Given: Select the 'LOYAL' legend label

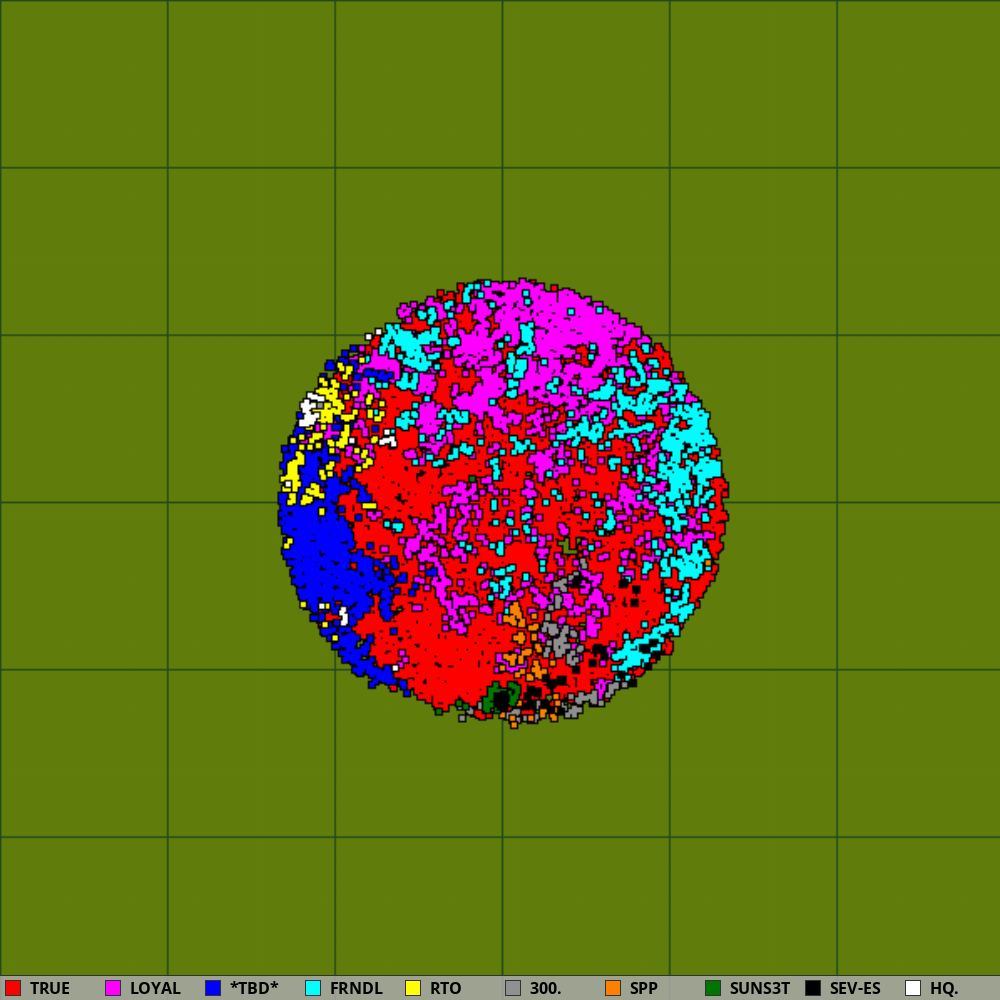Looking at the screenshot, I should click(156, 989).
